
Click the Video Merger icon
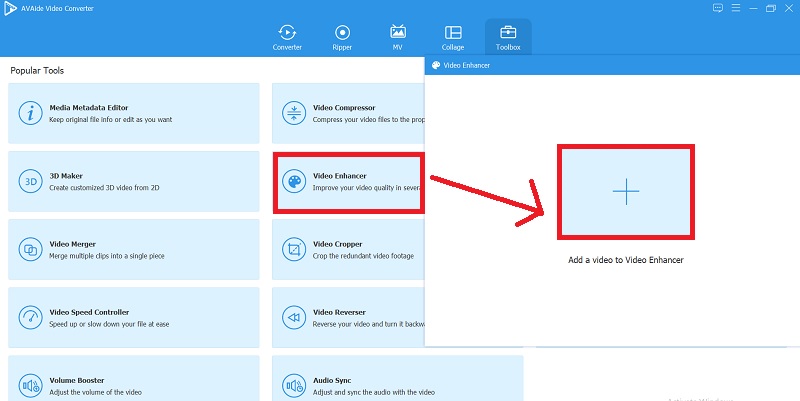coord(31,249)
